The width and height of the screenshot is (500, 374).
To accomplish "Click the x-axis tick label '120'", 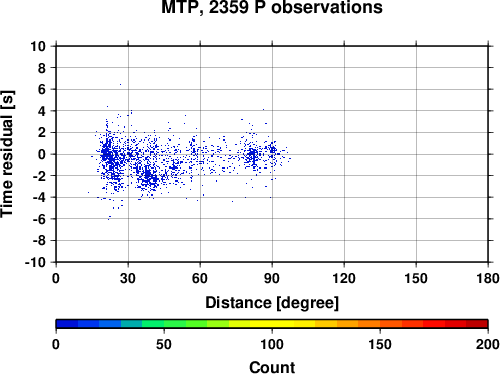I will (x=344, y=278).
